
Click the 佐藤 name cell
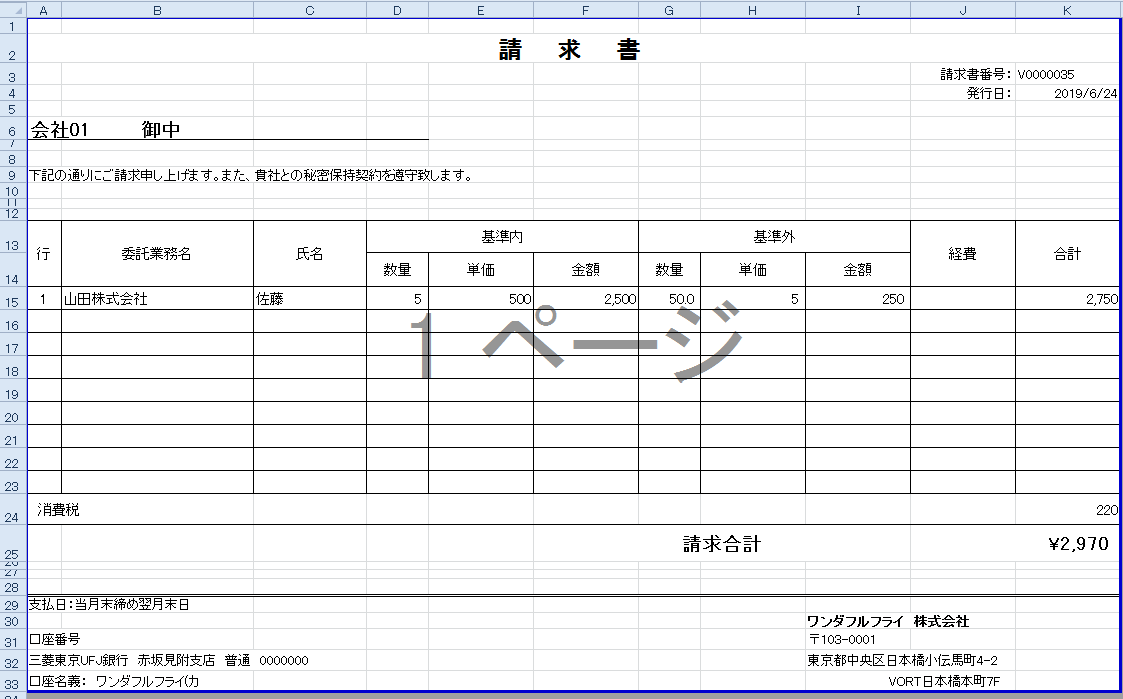pos(309,299)
